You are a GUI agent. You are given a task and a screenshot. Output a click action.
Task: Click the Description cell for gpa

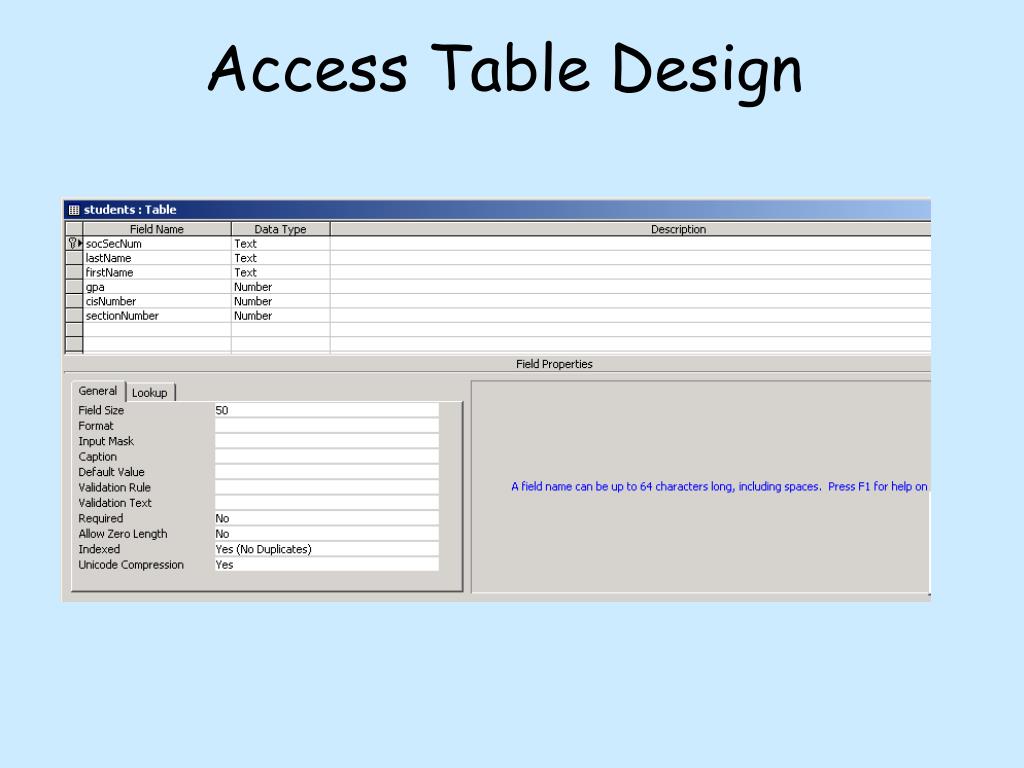[x=631, y=287]
